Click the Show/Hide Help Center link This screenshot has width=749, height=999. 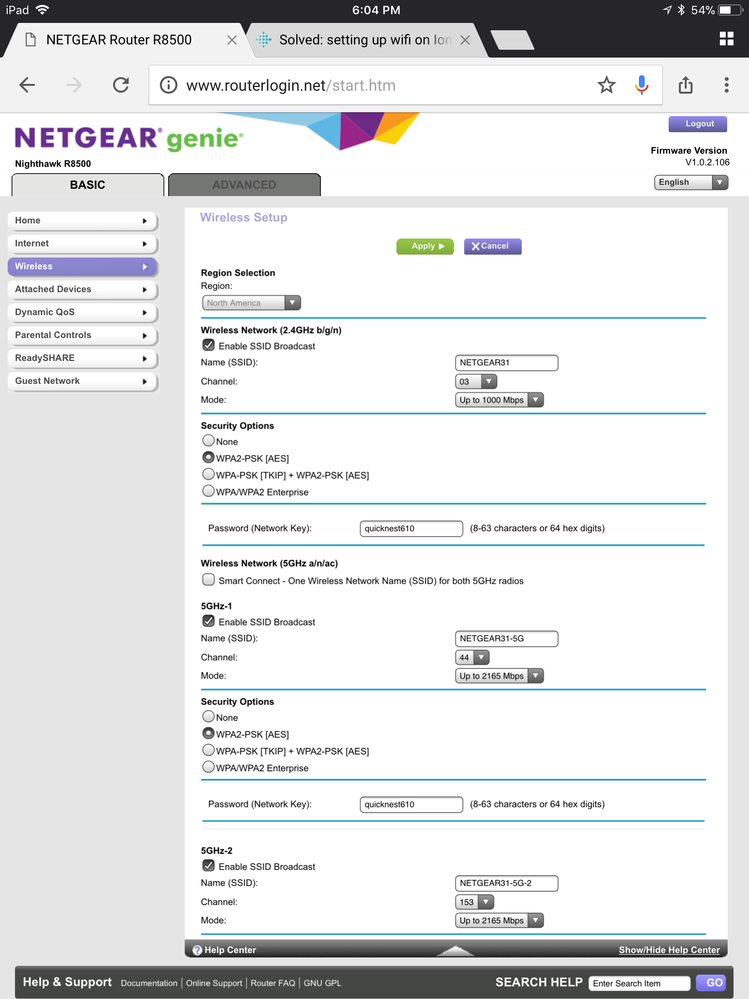pos(668,950)
